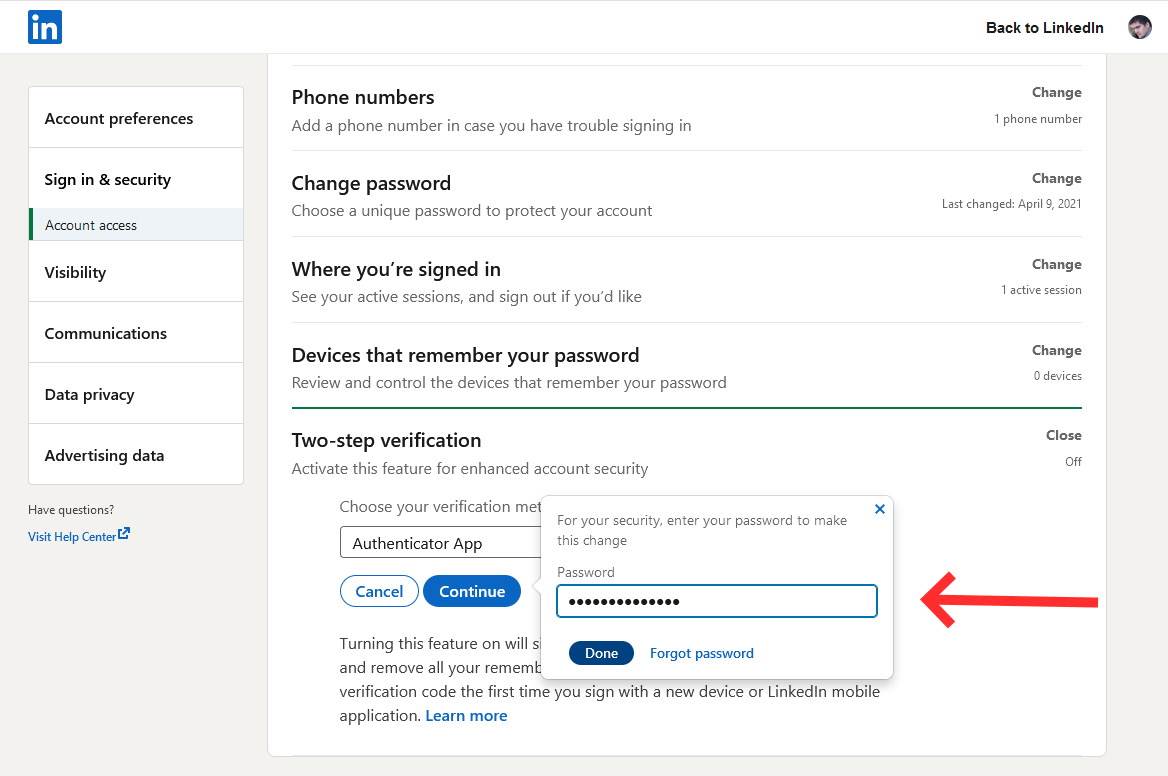Open the Authenticator App method dropdown
Image resolution: width=1168 pixels, height=776 pixels.
tap(440, 543)
